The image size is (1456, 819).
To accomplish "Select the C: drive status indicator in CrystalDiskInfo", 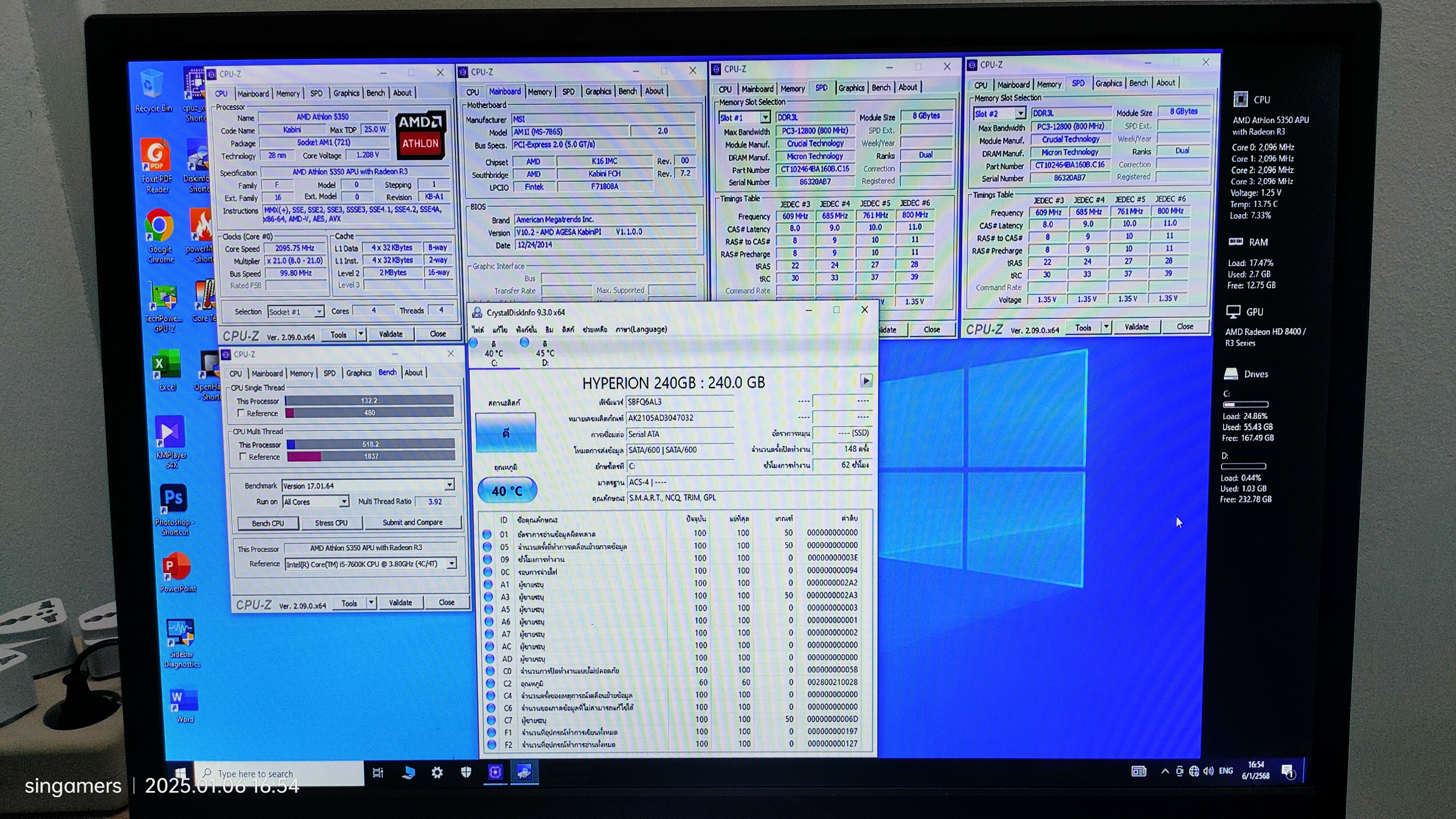I will [x=494, y=353].
